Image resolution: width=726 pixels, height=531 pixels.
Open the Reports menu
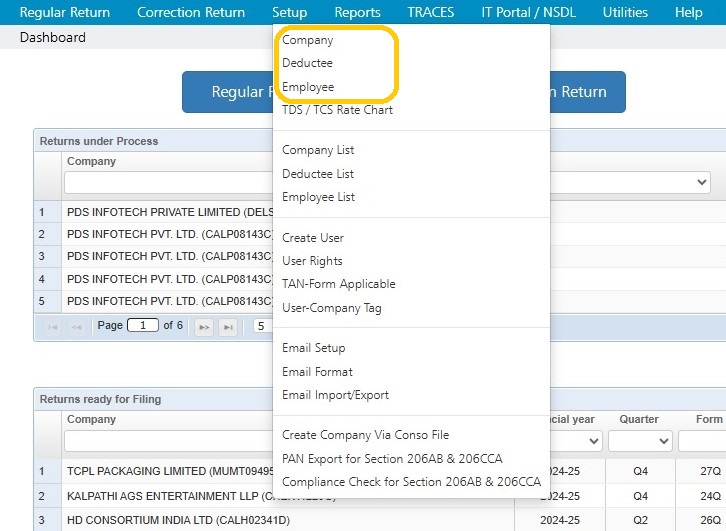click(357, 12)
